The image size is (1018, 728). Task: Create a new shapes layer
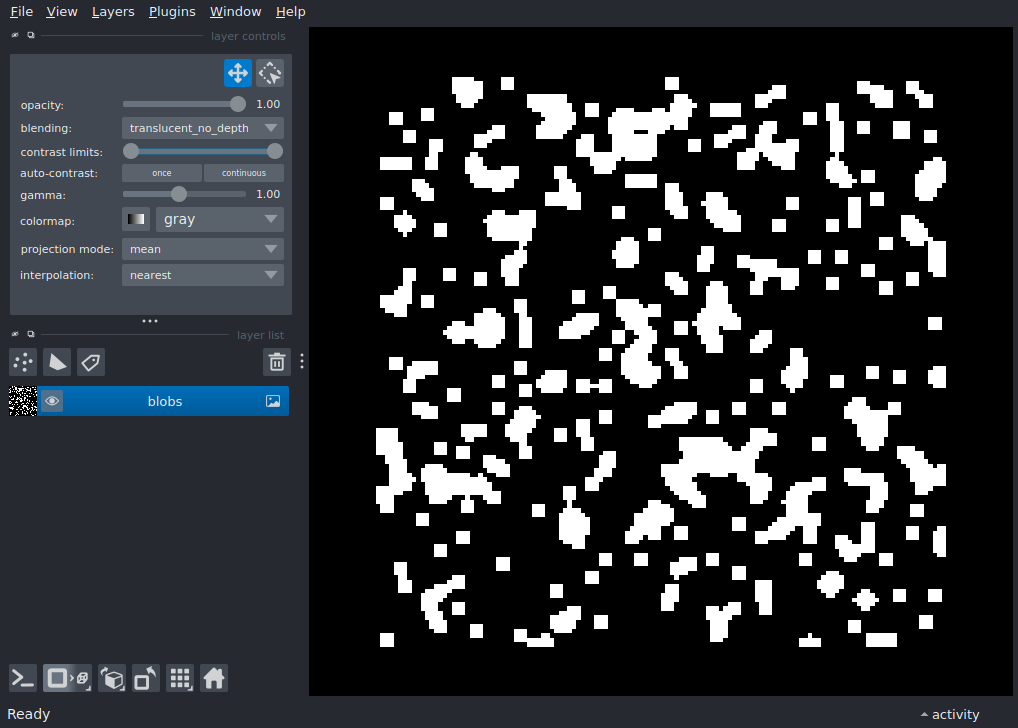[57, 362]
